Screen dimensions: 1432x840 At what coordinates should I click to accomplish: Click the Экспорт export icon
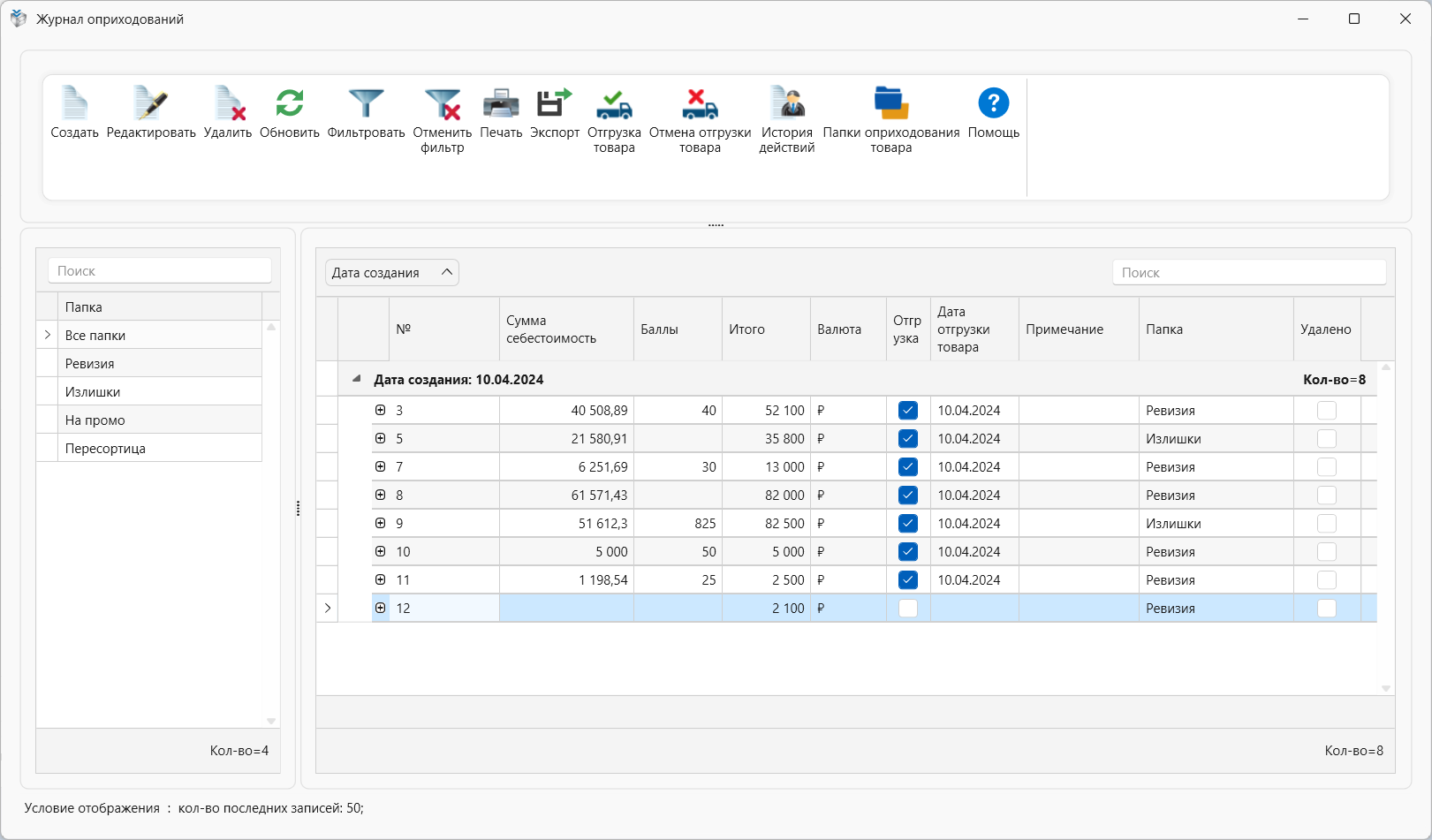pos(555,103)
